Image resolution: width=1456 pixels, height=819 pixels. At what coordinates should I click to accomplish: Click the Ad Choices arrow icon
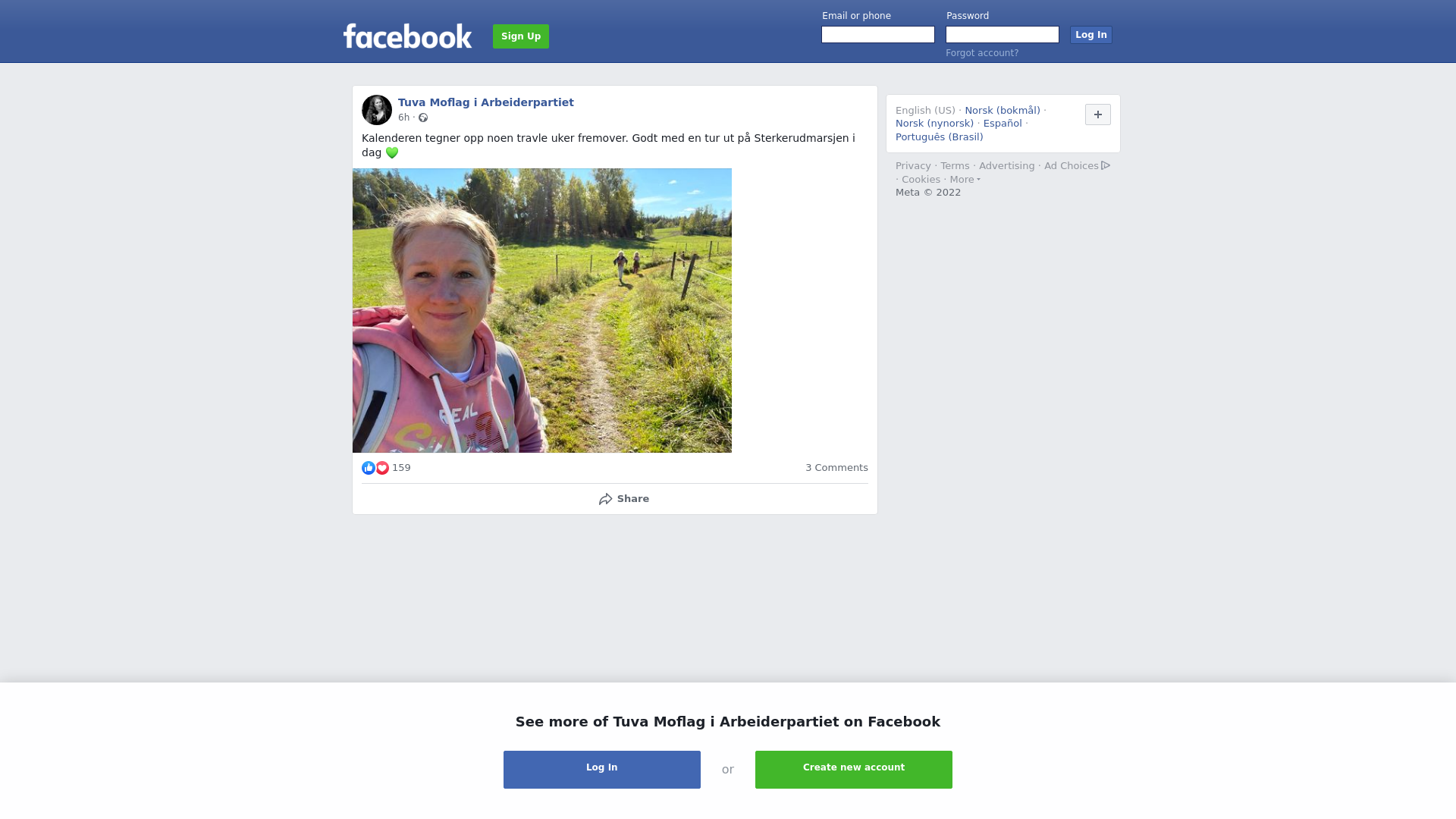tap(1106, 165)
